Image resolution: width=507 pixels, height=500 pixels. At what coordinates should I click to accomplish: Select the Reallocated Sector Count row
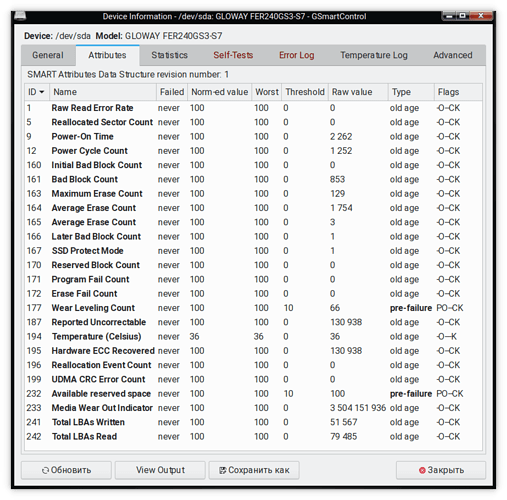(x=253, y=122)
